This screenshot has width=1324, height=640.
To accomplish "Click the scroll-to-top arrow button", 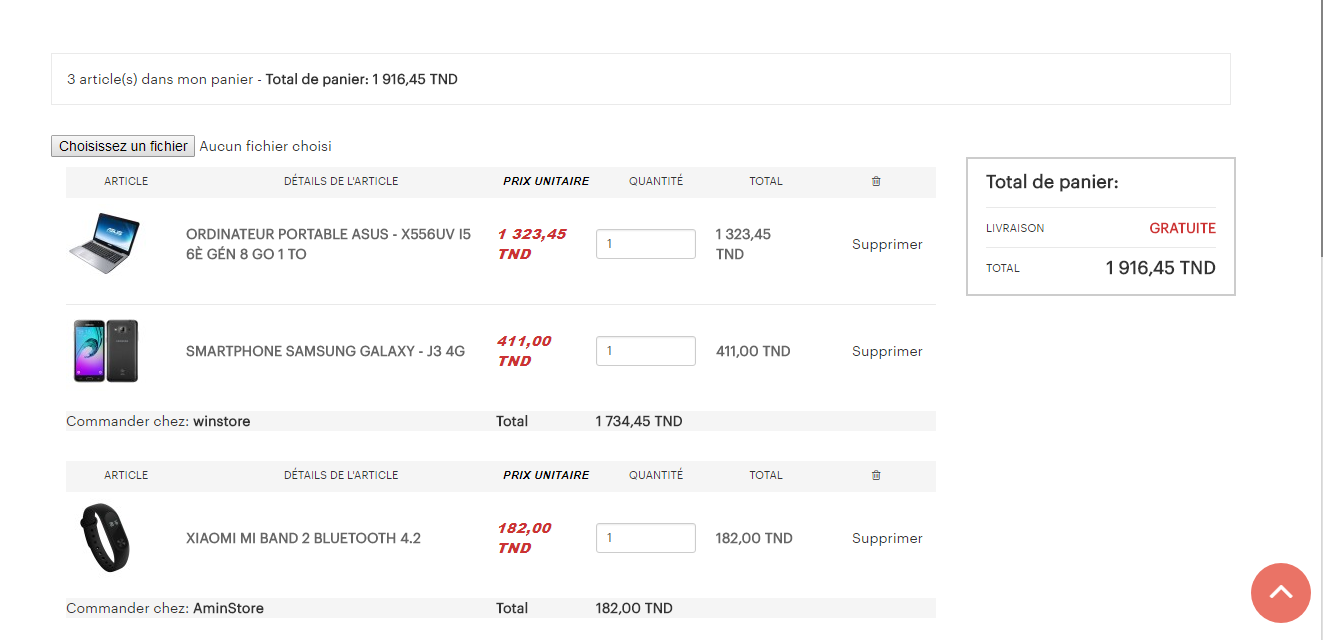I will [x=1280, y=593].
